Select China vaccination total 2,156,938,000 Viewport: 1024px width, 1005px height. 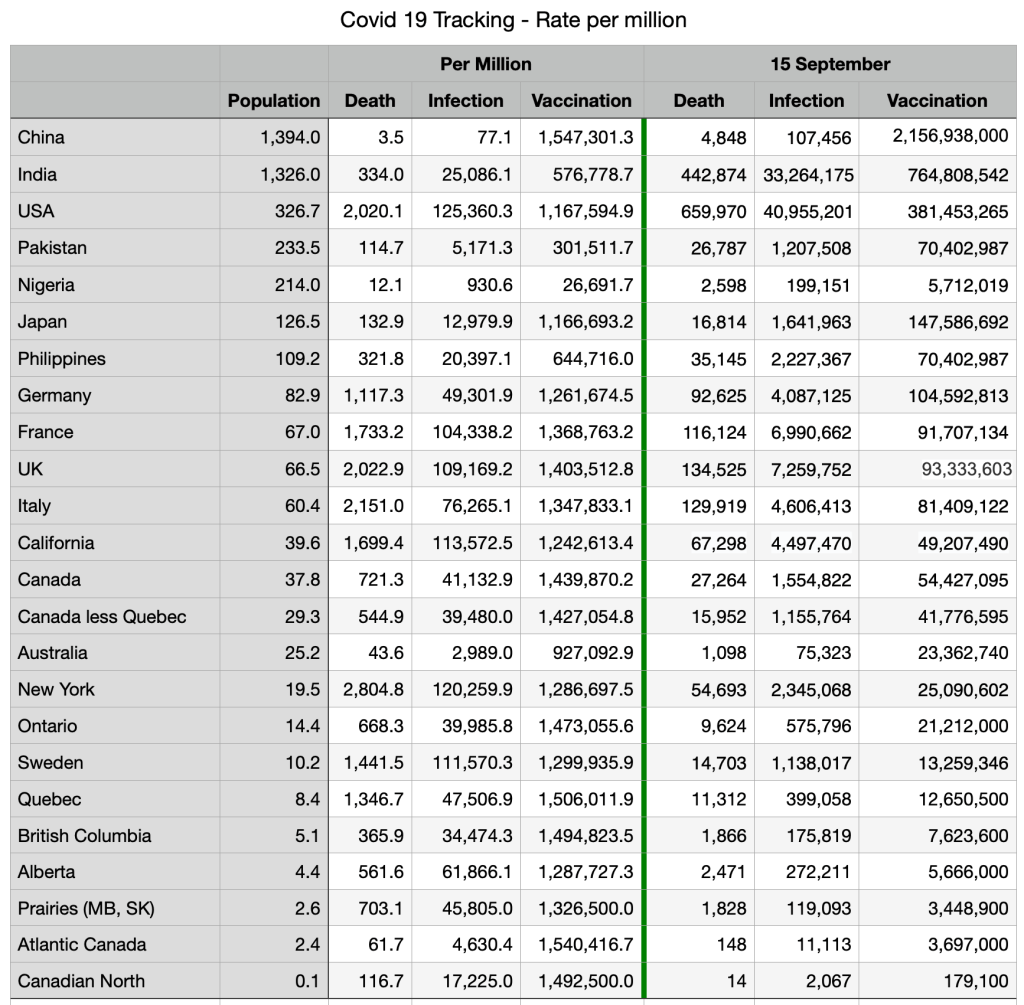tap(950, 137)
